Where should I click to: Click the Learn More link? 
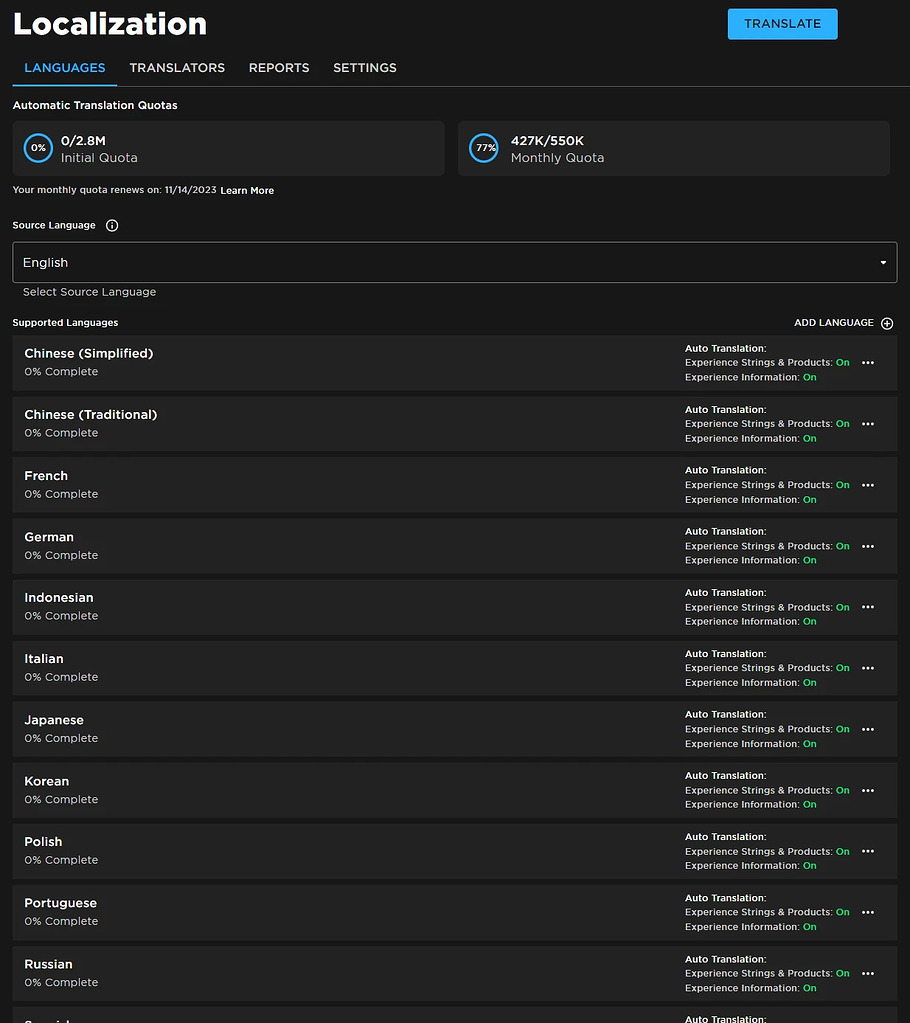[x=246, y=190]
